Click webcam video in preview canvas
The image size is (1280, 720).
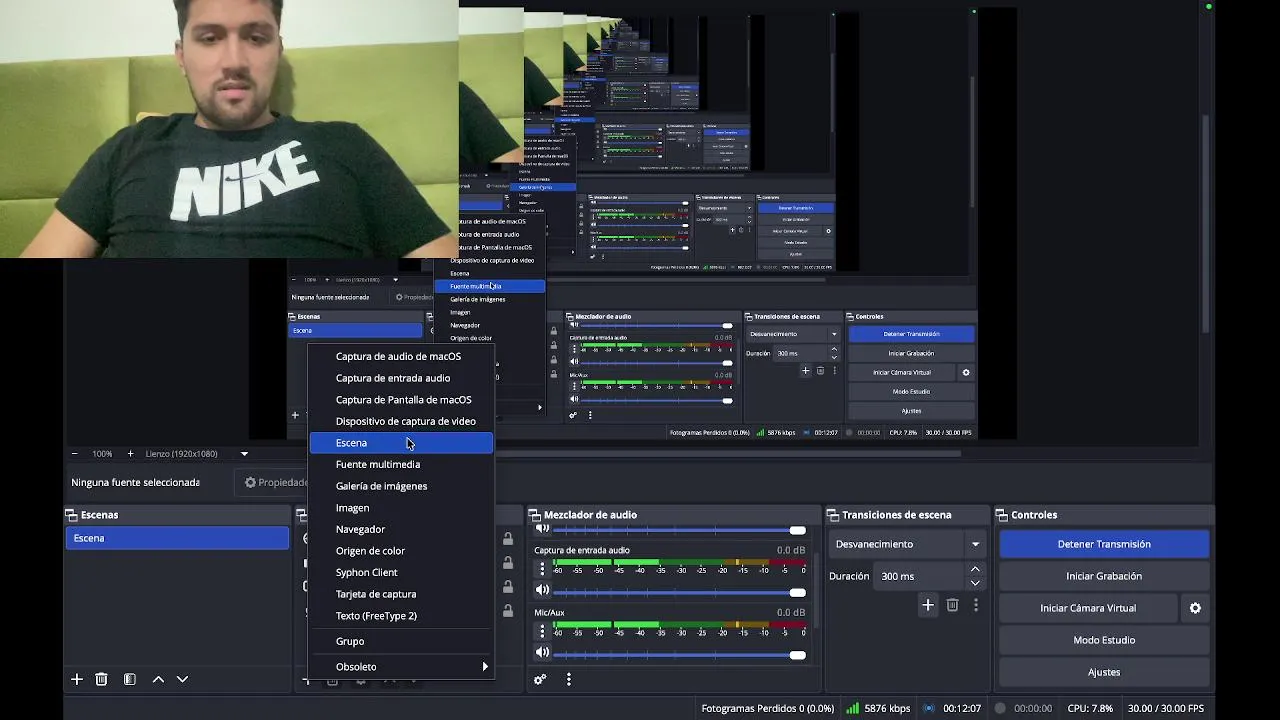229,129
